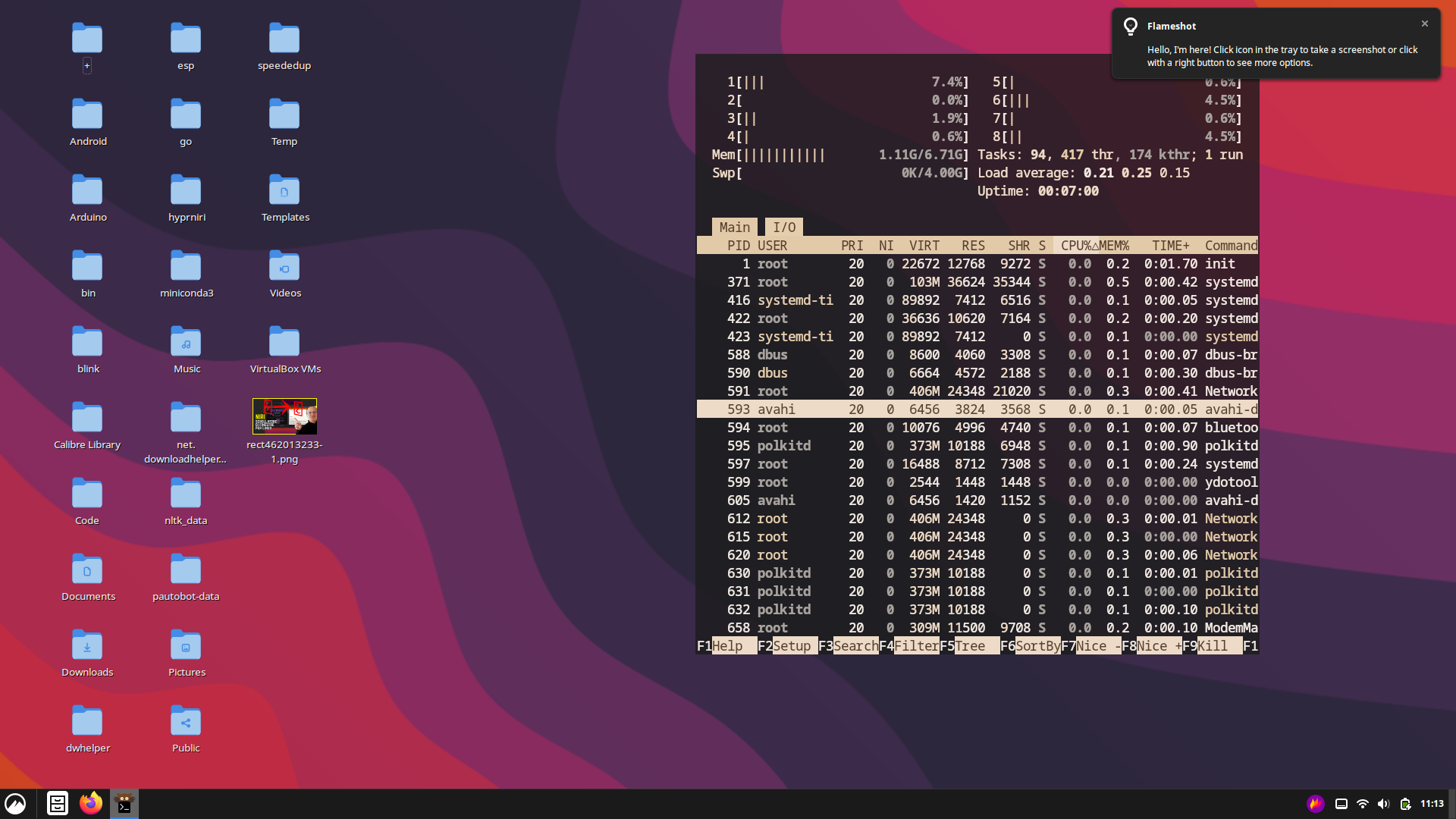The image size is (1456, 819).
Task: Open the Wi-Fi network tray icon
Action: (1363, 804)
